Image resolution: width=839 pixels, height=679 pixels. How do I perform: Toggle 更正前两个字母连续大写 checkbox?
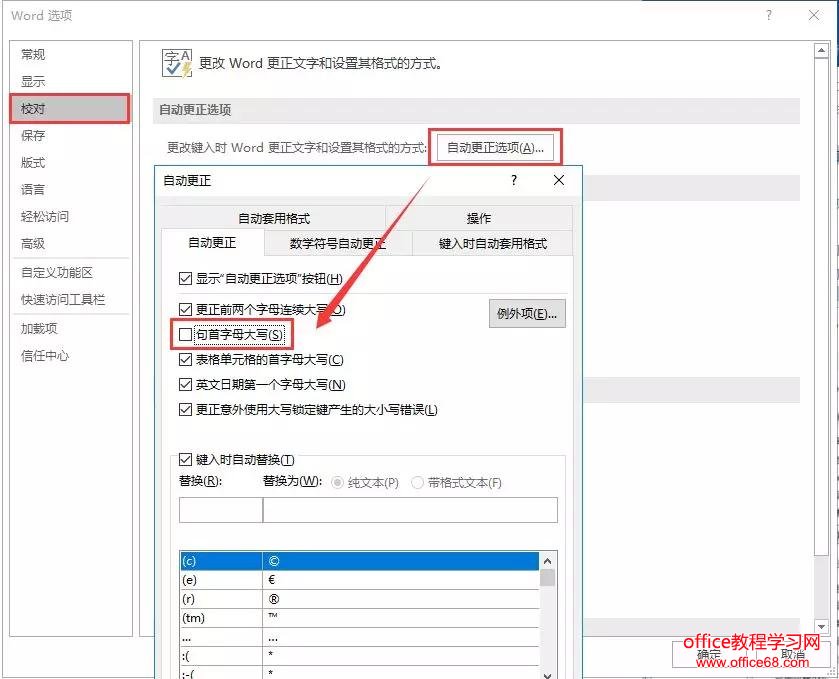[x=185, y=309]
